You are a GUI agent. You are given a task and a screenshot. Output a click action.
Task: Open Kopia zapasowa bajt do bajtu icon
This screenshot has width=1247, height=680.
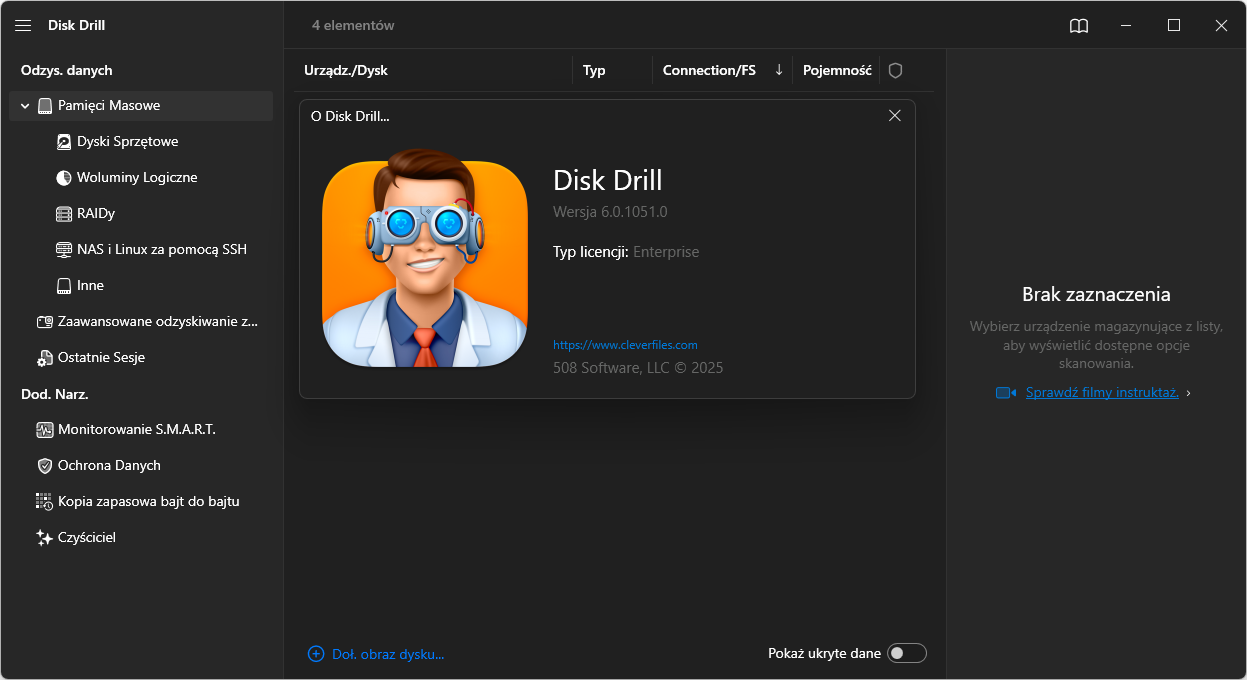tap(44, 502)
